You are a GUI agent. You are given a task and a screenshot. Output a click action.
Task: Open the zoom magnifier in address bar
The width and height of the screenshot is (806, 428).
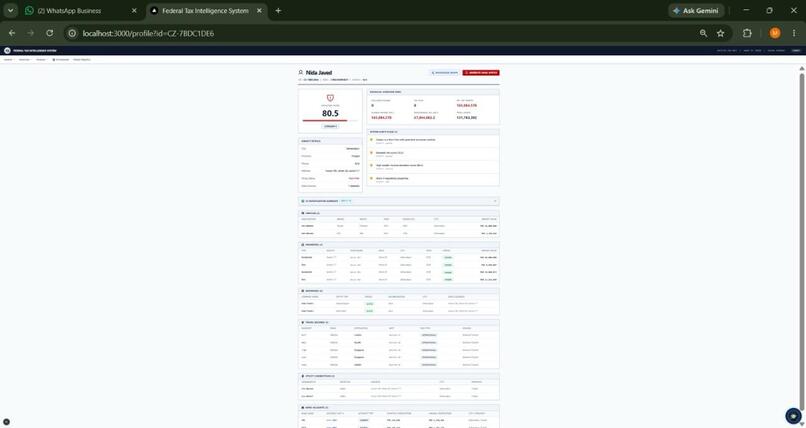tap(703, 33)
